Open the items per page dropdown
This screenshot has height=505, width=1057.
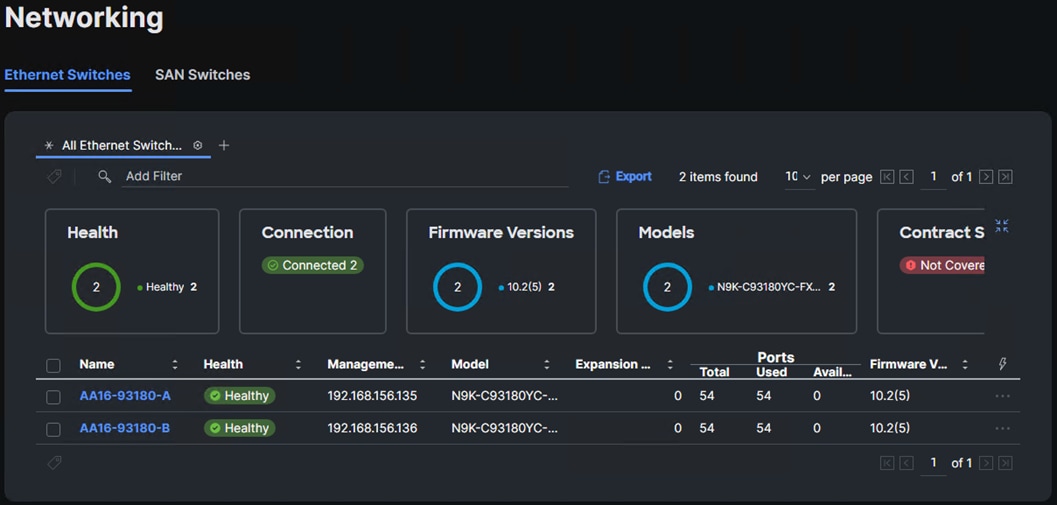[798, 177]
